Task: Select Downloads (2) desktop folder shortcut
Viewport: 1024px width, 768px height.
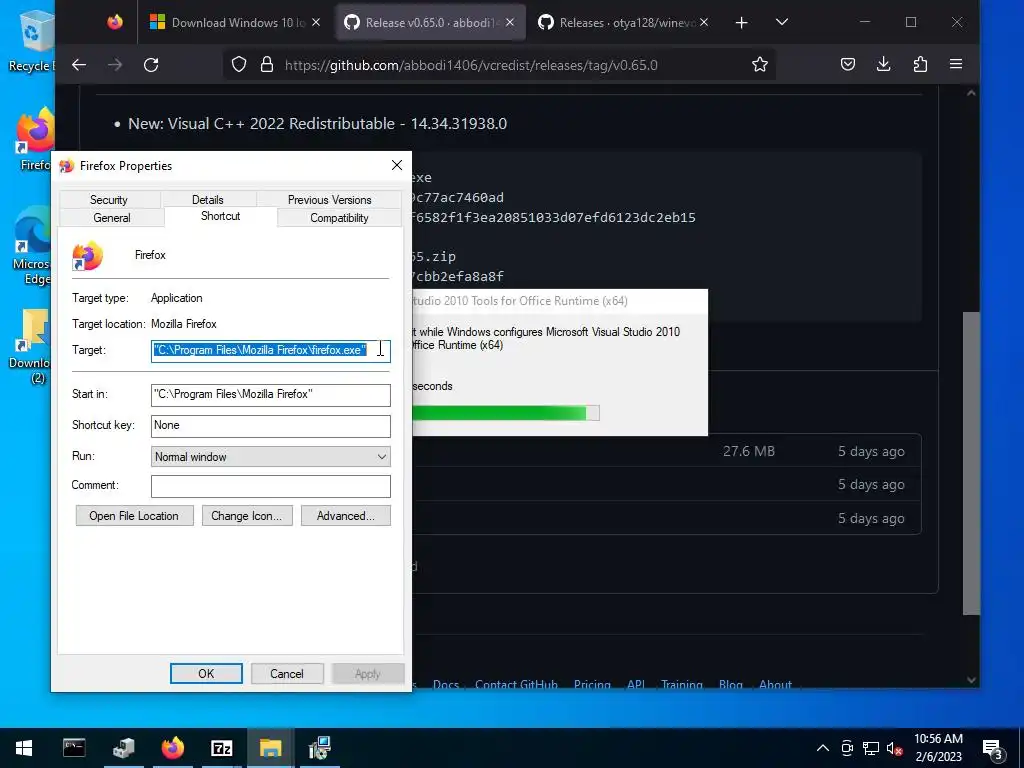Action: [x=31, y=347]
